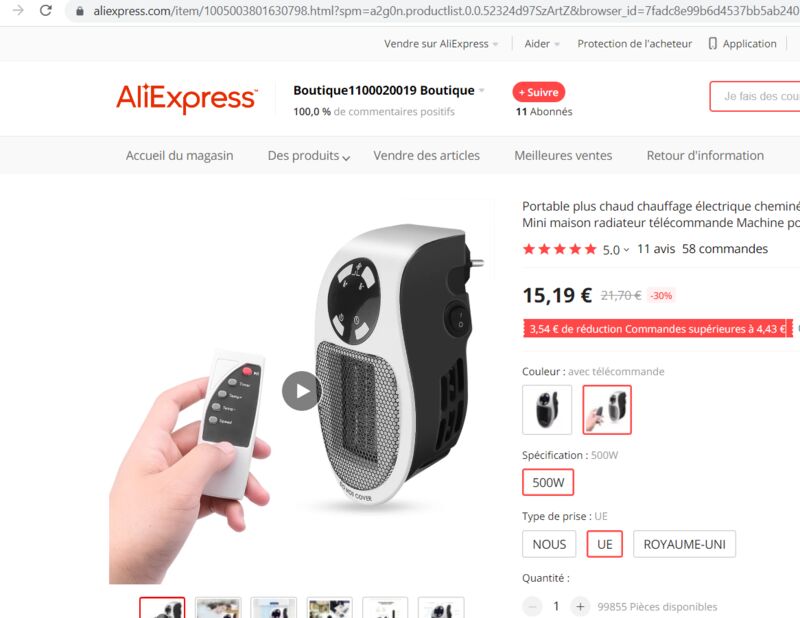Screen dimensions: 800x618
Task: Click the padlock site security icon
Action: [x=80, y=11]
